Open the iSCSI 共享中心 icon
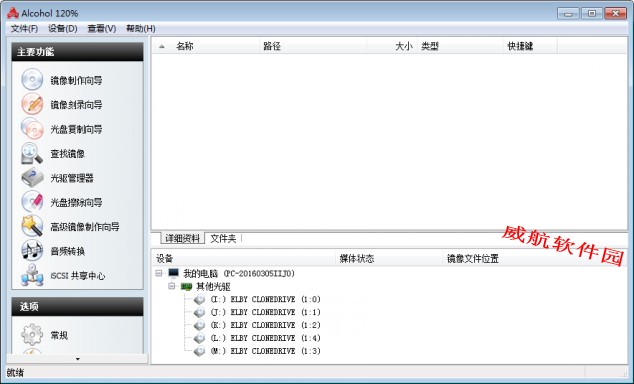 (32, 275)
